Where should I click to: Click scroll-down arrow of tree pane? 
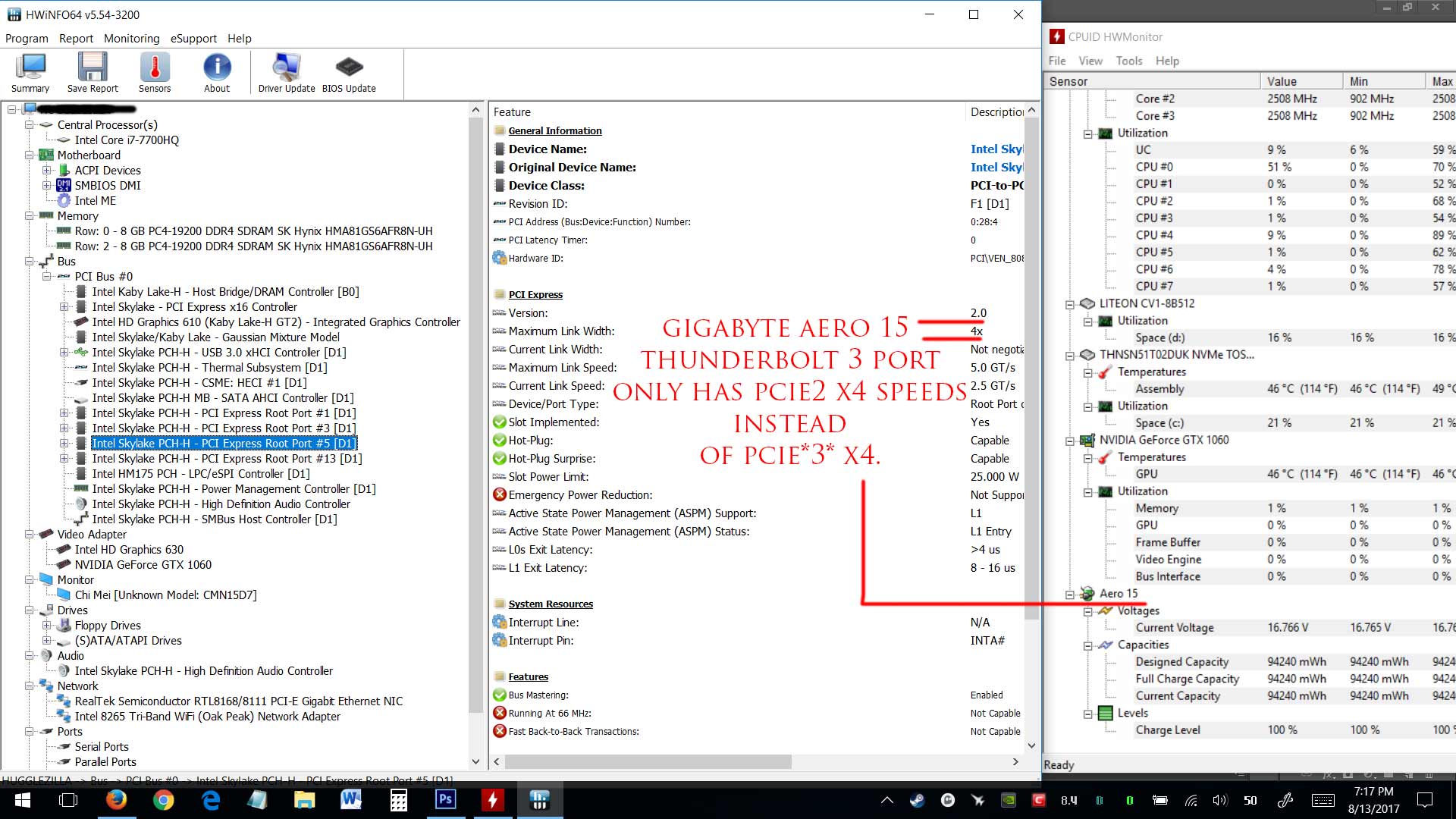475,761
